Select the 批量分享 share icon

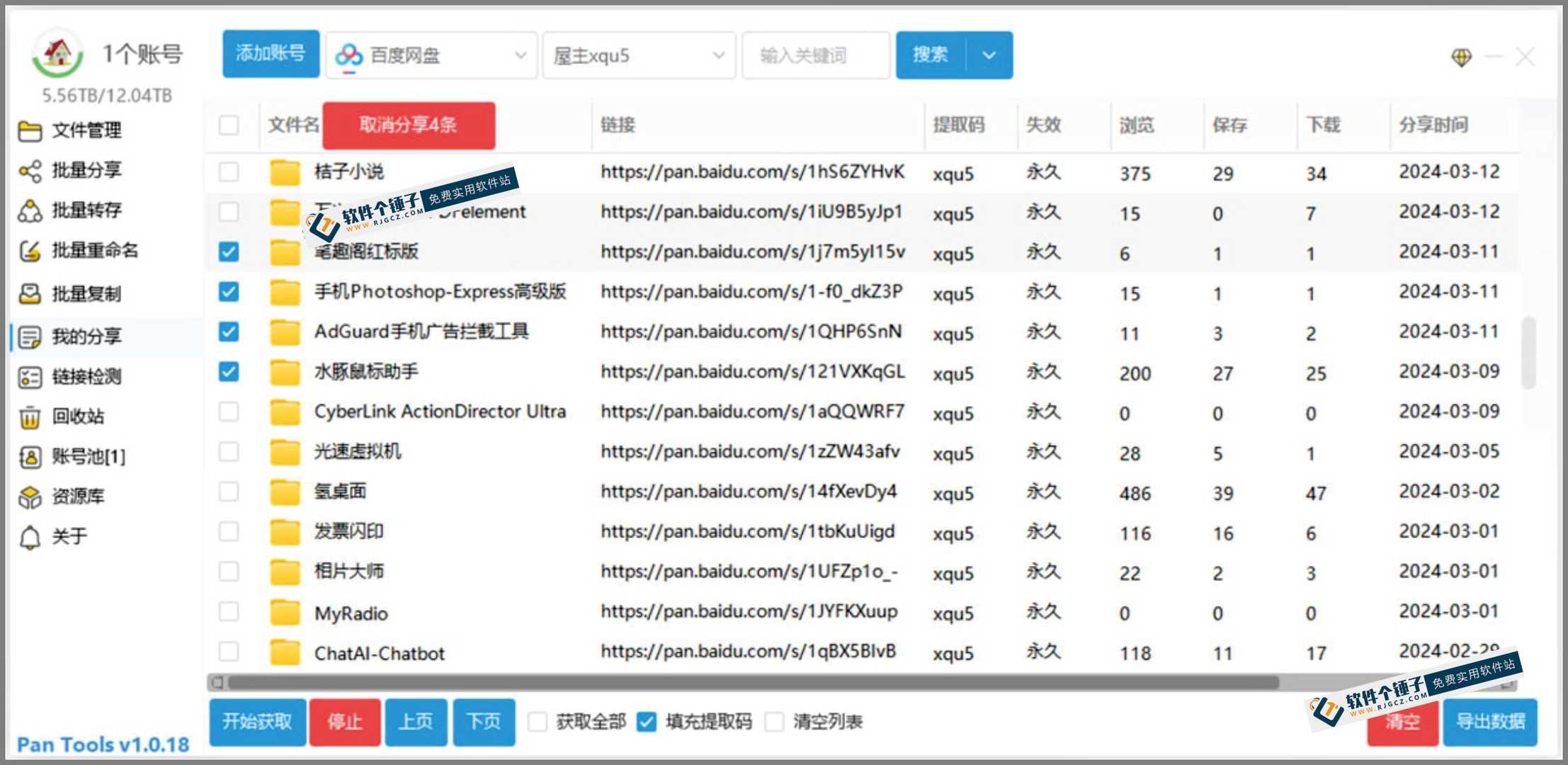pyautogui.click(x=30, y=171)
